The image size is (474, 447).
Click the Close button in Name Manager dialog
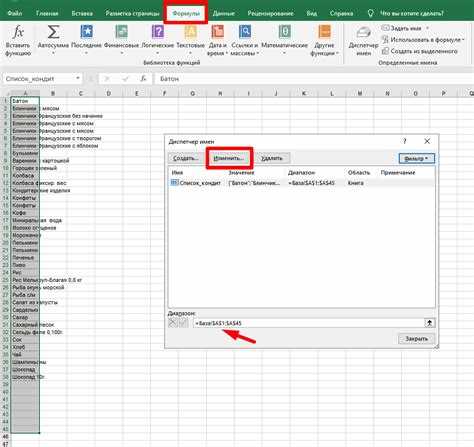[416, 339]
